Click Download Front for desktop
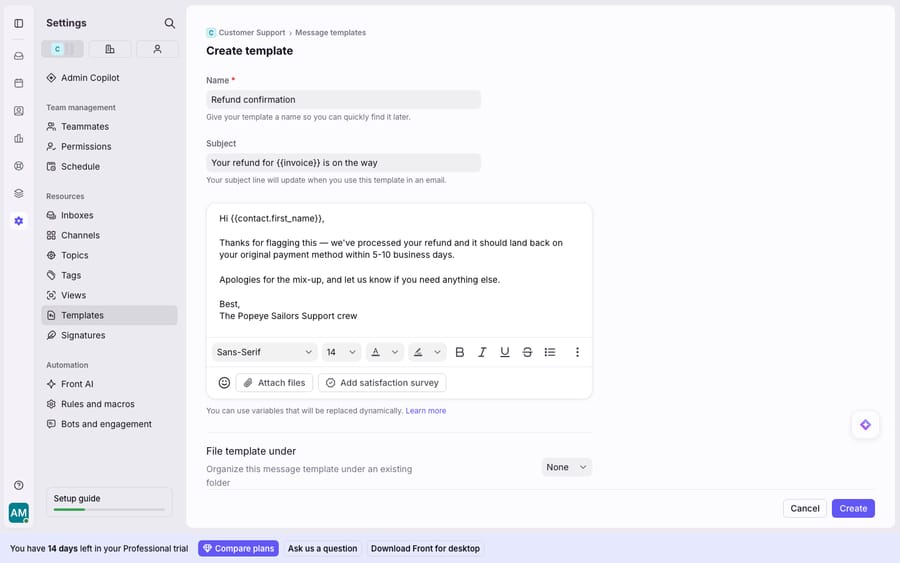900x563 pixels. pyautogui.click(x=425, y=549)
